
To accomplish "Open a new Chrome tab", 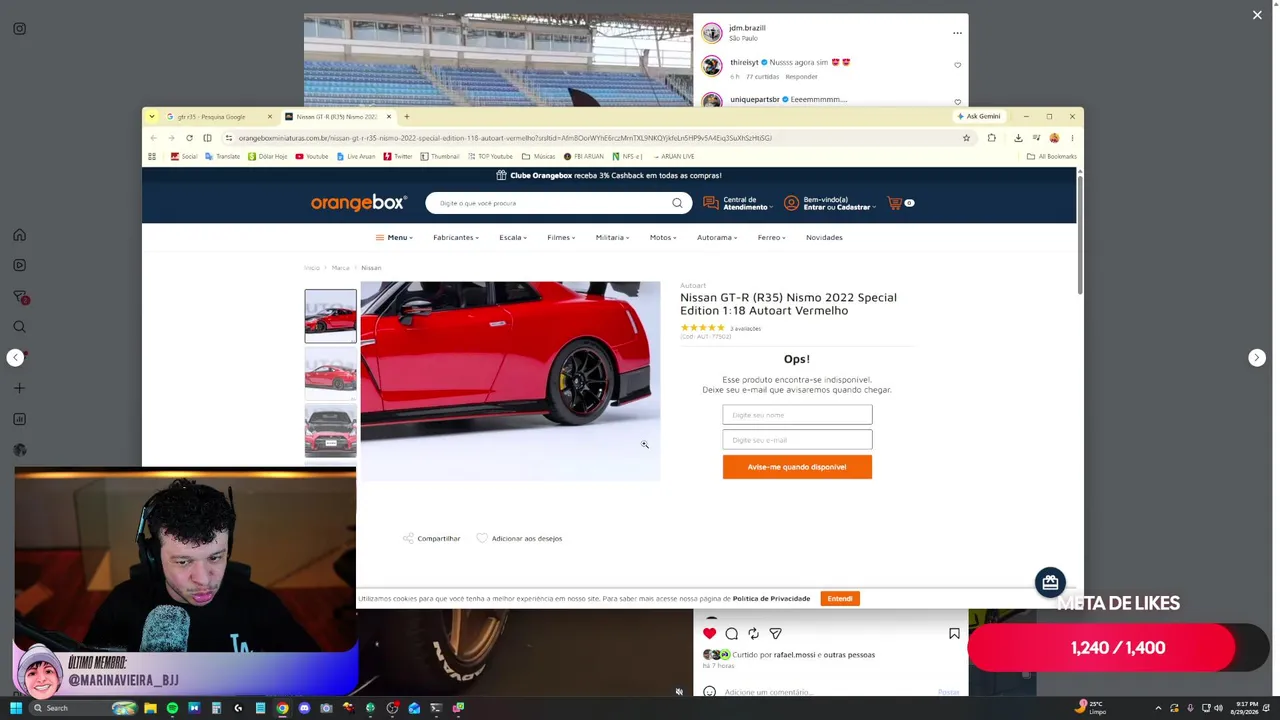I will (x=406, y=117).
